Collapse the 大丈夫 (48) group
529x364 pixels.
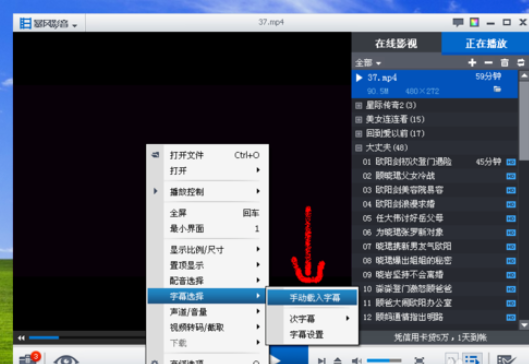coord(359,148)
